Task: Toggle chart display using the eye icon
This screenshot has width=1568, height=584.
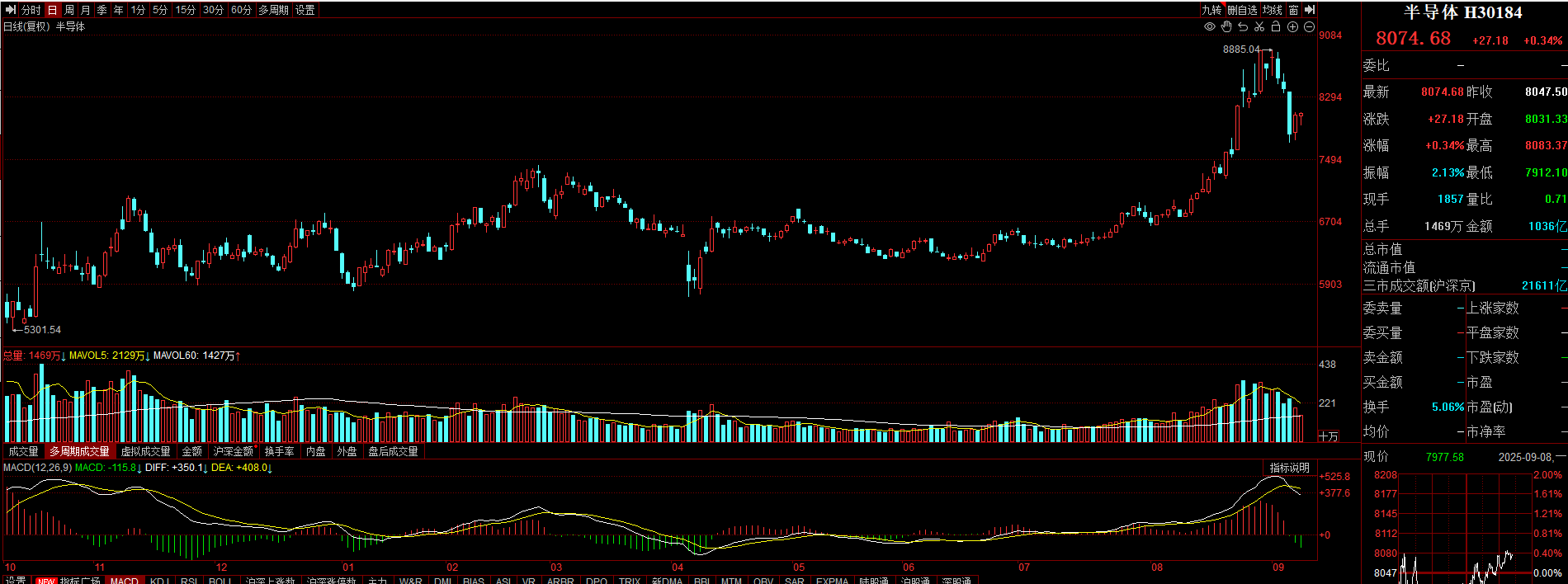Action: coord(1210,26)
